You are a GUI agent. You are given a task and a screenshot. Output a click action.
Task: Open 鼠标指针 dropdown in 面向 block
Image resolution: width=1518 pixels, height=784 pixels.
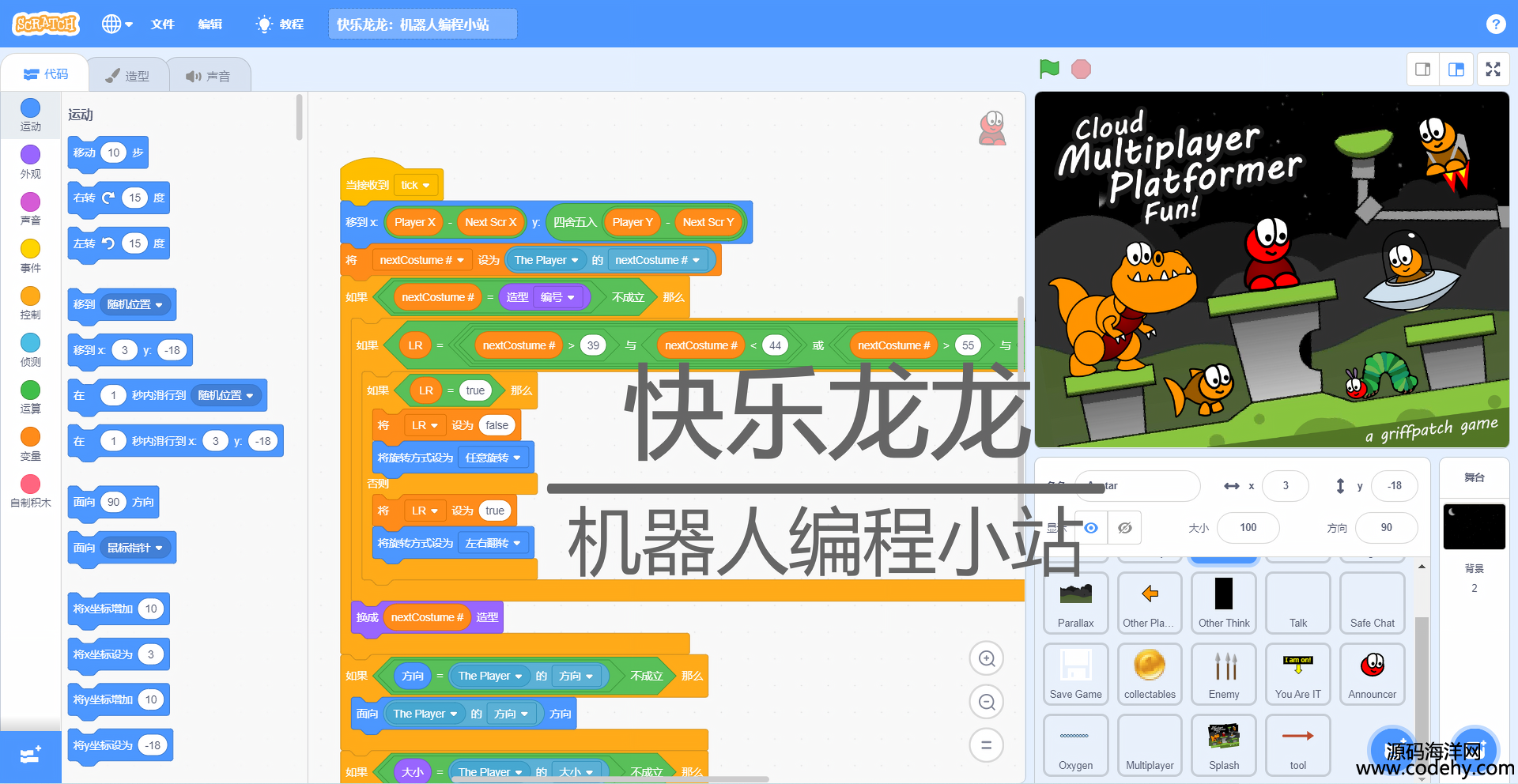click(x=136, y=548)
